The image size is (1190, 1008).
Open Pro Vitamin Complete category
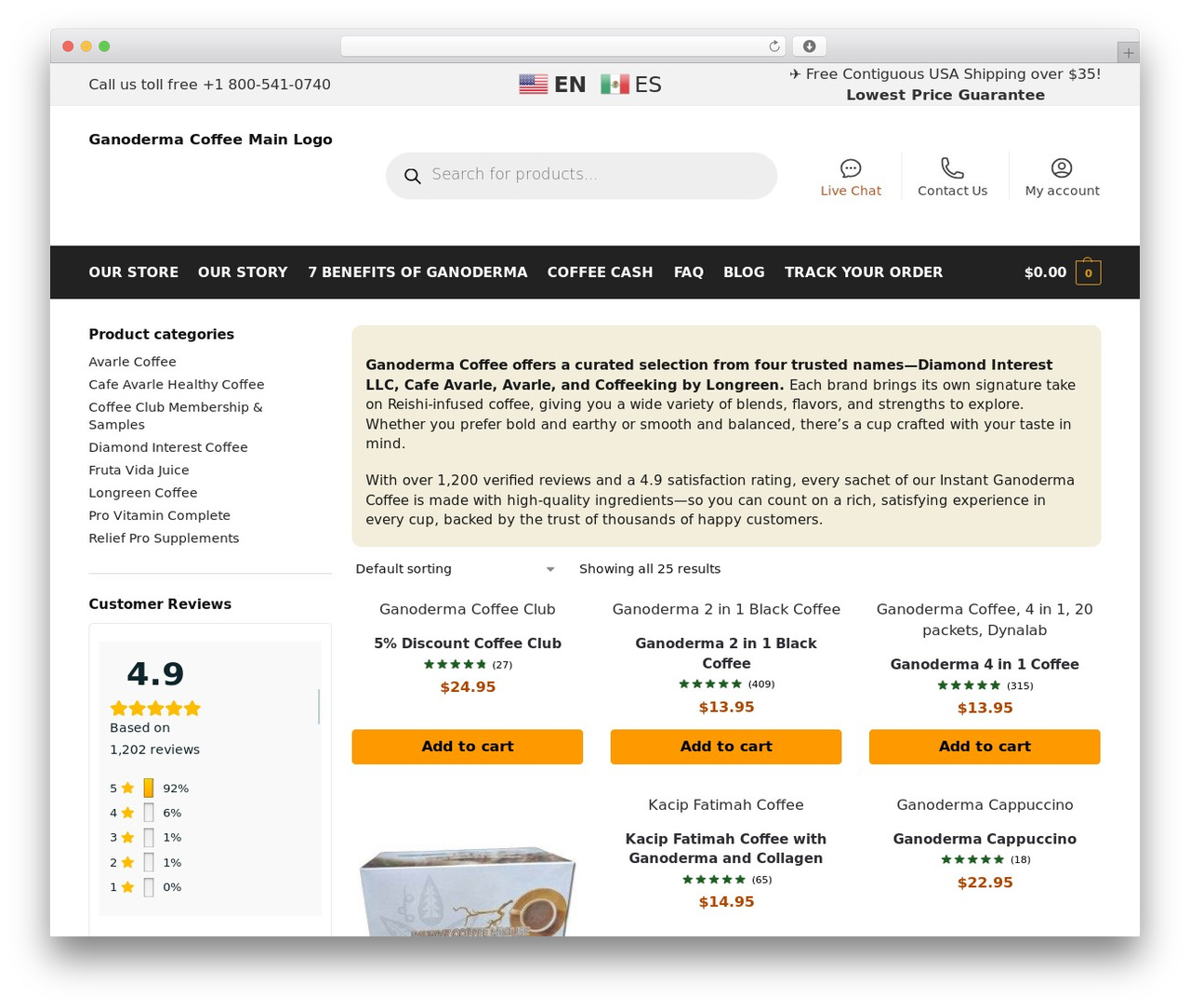coord(160,515)
